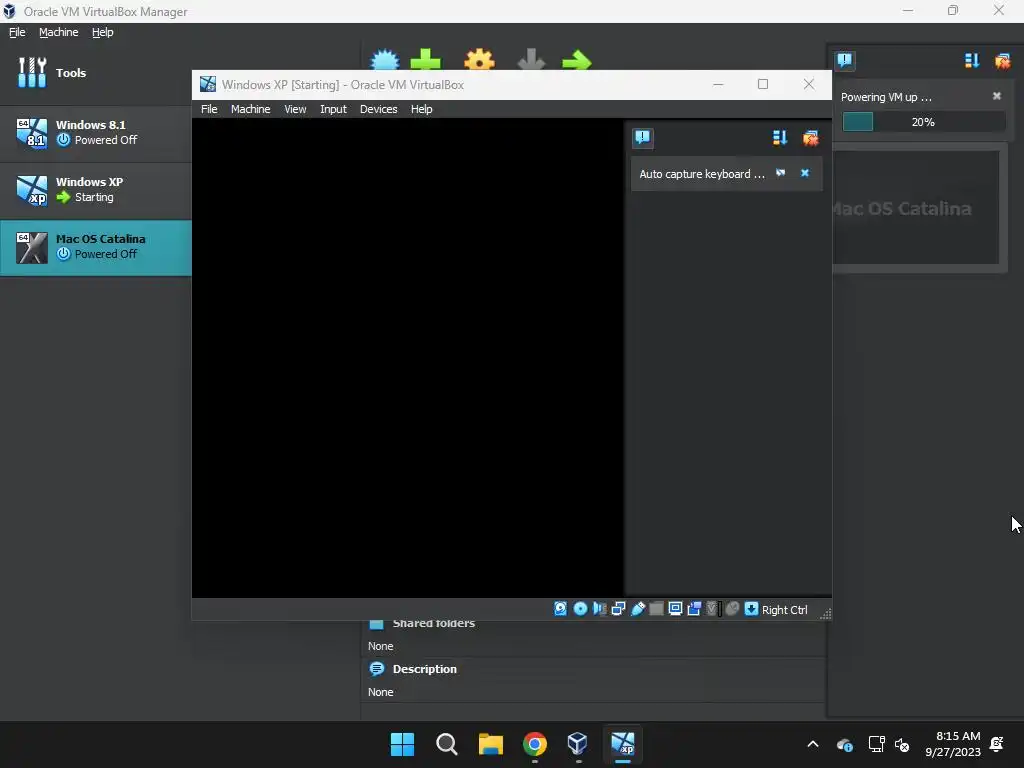Open View menu in Windows XP VM window
The image size is (1024, 768).
(x=295, y=109)
